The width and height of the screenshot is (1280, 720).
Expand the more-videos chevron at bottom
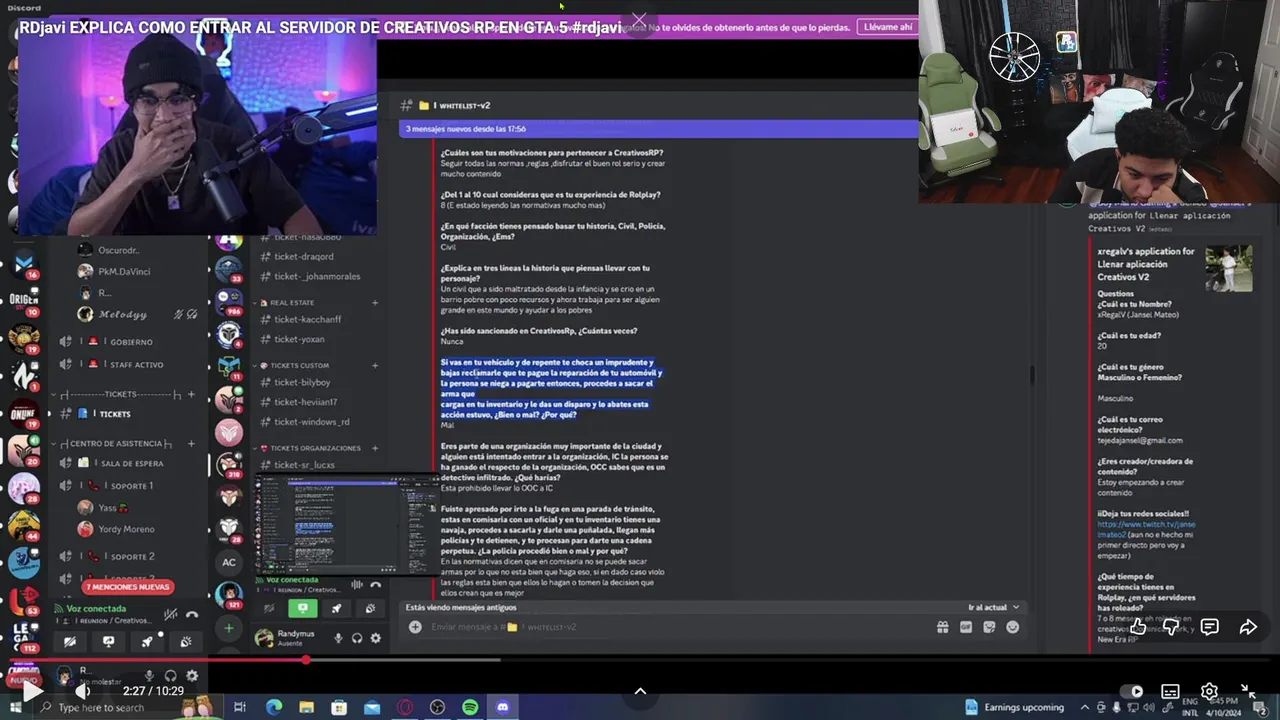(640, 691)
